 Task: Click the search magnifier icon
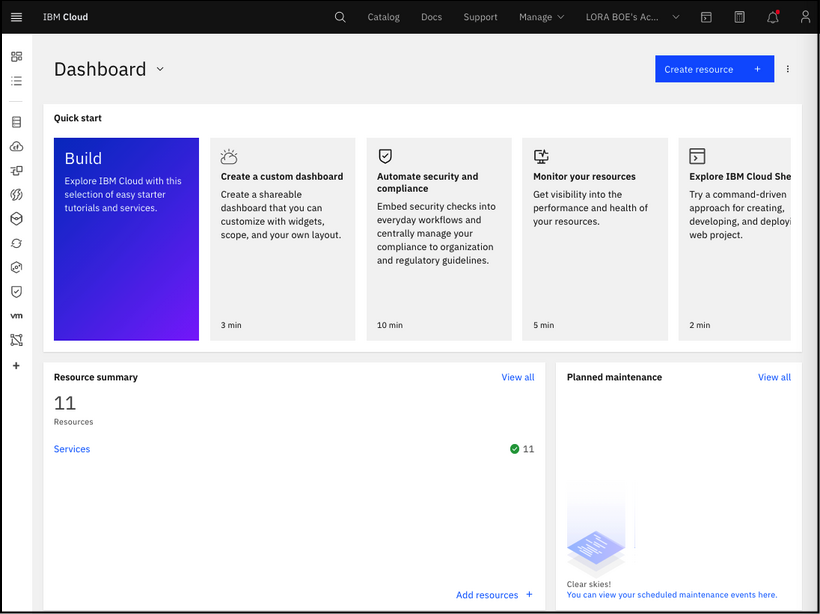(340, 17)
